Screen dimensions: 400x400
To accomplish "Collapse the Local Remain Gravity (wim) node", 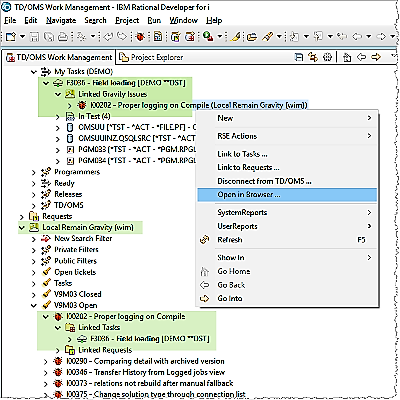I will click(22, 228).
